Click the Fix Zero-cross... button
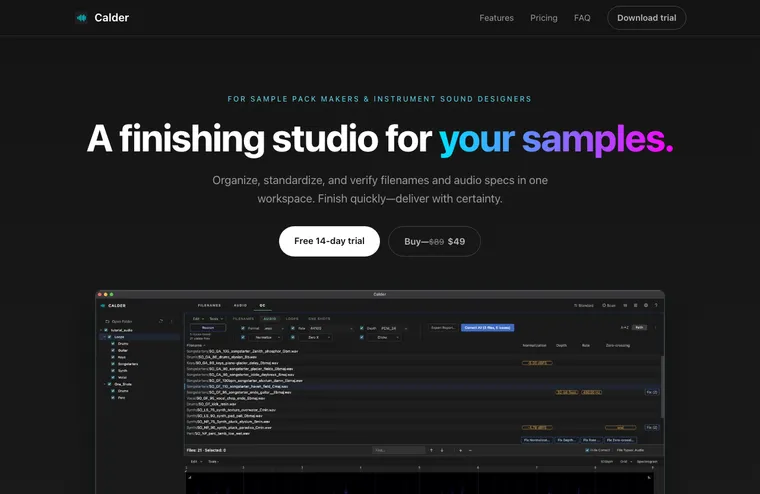Screen dimensions: 760x494 tap(620, 440)
